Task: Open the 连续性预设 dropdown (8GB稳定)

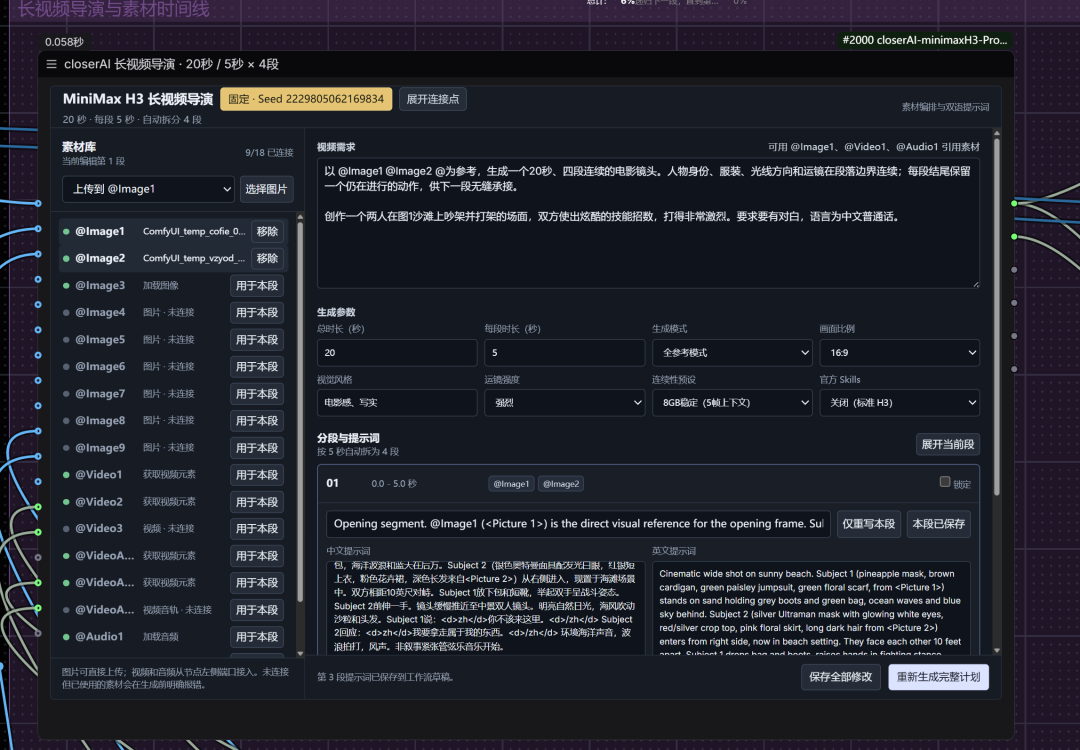Action: [x=732, y=403]
